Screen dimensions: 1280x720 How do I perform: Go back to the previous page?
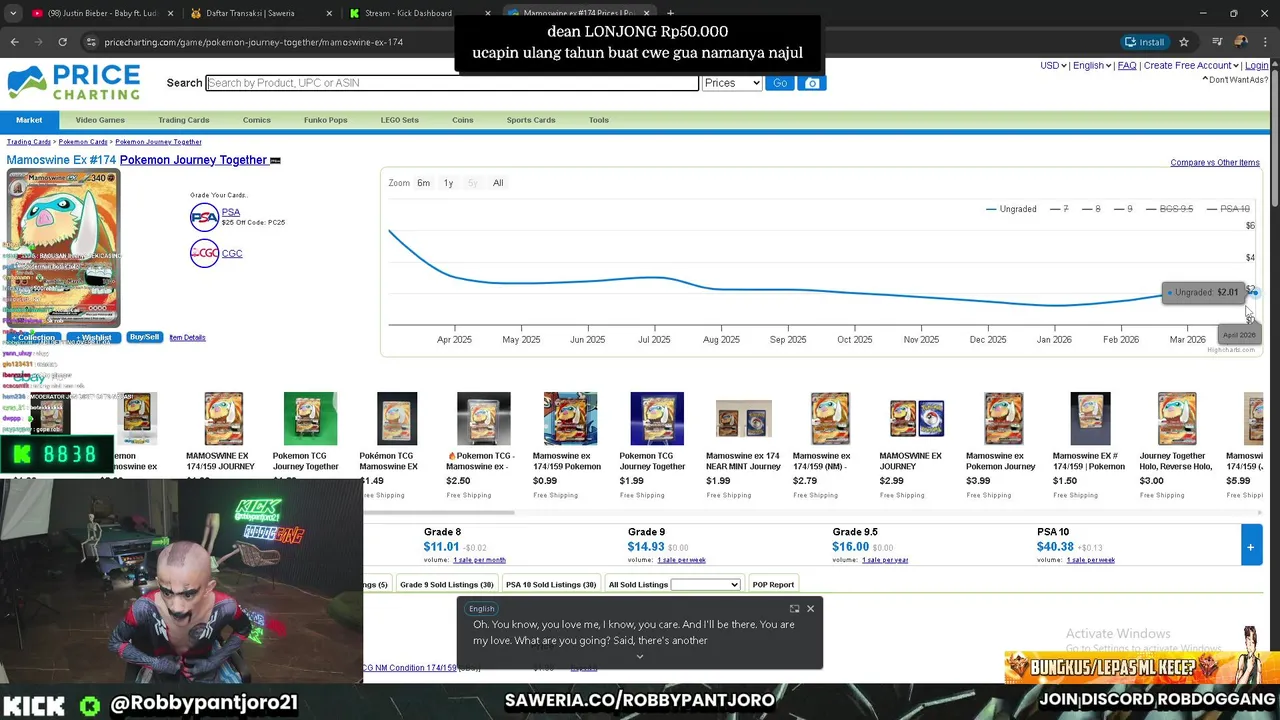pyautogui.click(x=14, y=42)
